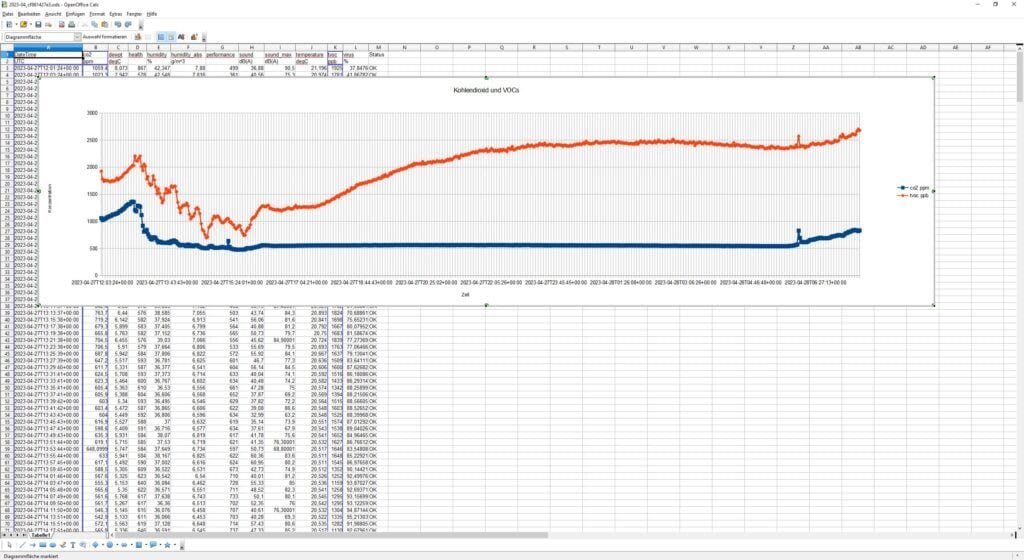Open the Einfügen menu
The image size is (1024, 560).
coord(75,14)
